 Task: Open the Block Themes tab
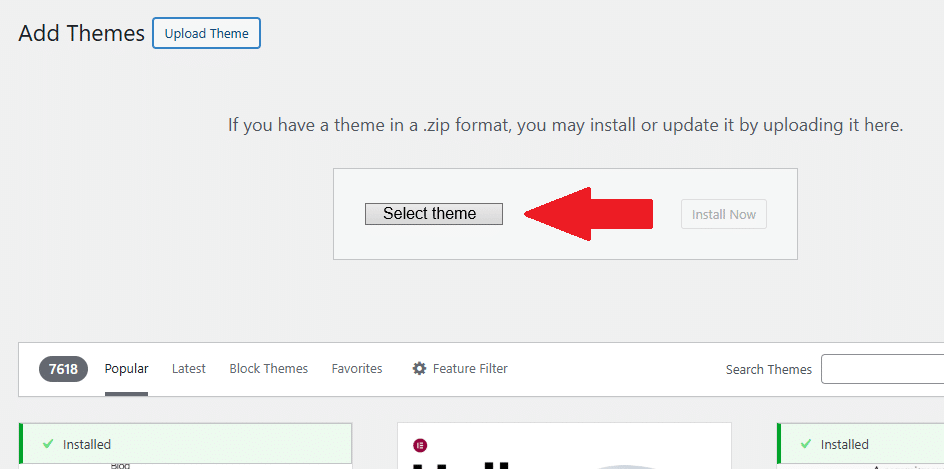point(269,368)
